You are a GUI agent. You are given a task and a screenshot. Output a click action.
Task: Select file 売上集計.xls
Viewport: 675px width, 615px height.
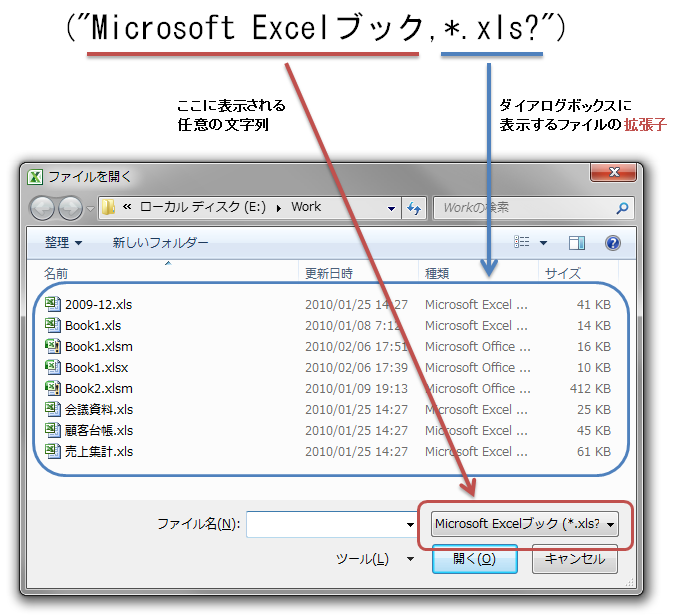coord(99,451)
